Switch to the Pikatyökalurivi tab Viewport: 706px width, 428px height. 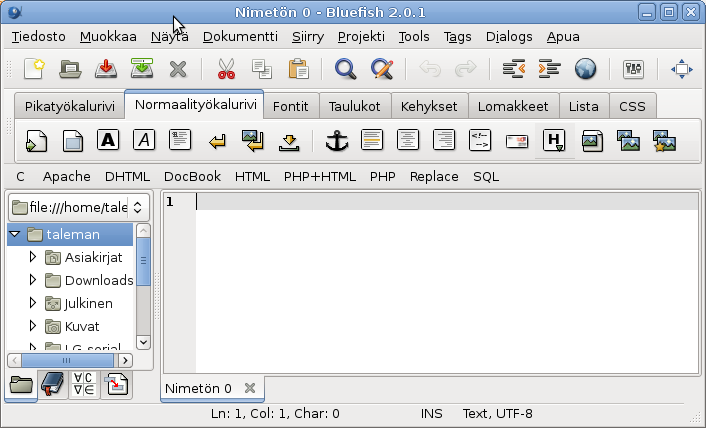pyautogui.click(x=70, y=107)
